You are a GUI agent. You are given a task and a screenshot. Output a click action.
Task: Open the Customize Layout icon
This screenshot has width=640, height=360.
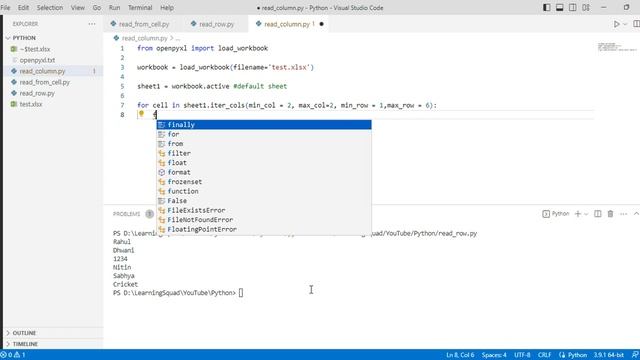coord(586,7)
